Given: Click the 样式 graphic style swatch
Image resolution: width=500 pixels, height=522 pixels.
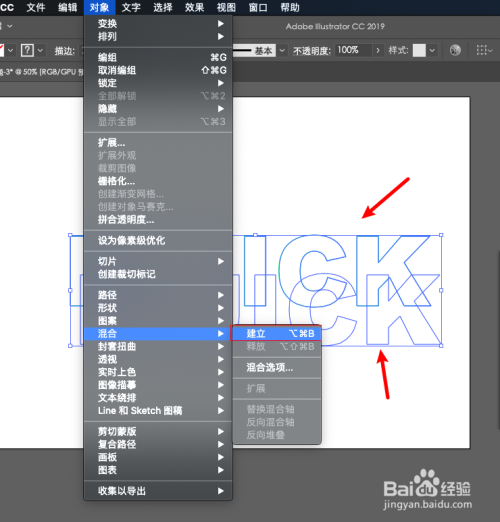Looking at the screenshot, I should [x=419, y=51].
